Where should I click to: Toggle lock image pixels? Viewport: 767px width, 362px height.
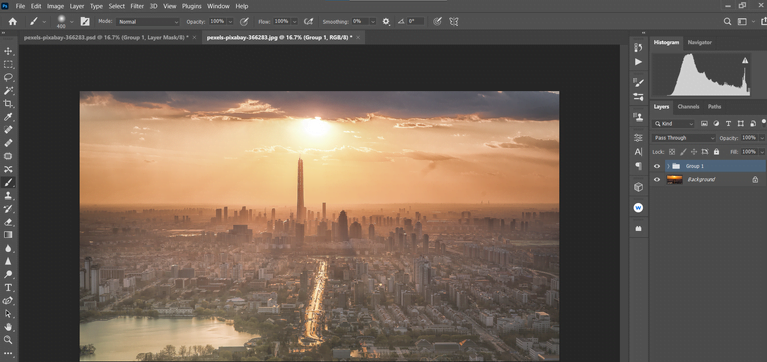point(683,152)
